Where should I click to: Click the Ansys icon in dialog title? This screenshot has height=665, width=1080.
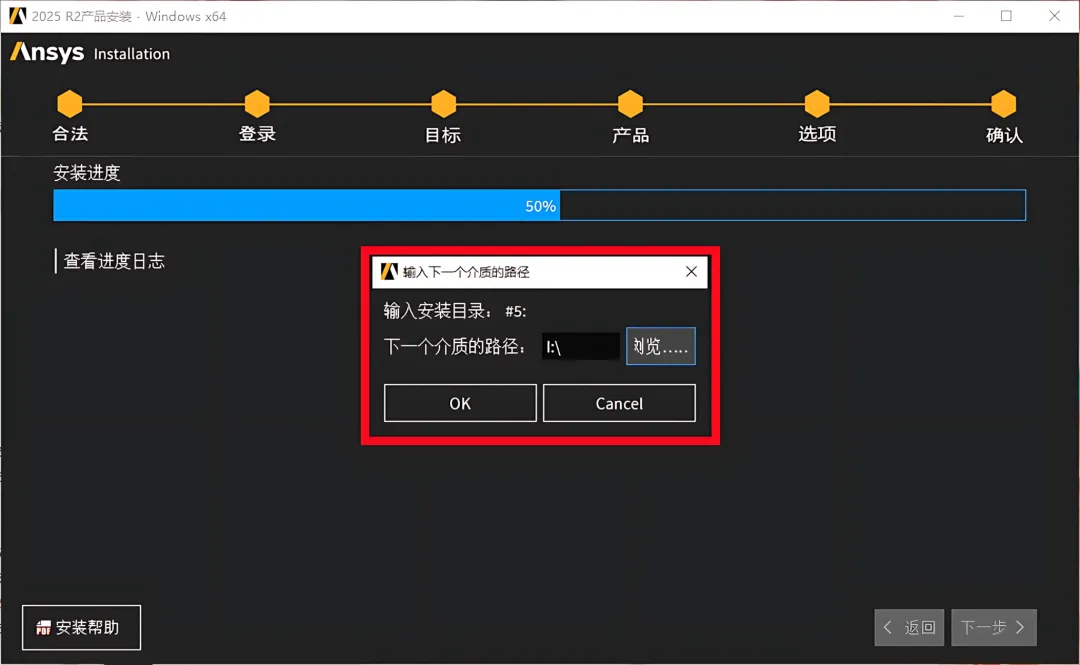[389, 272]
